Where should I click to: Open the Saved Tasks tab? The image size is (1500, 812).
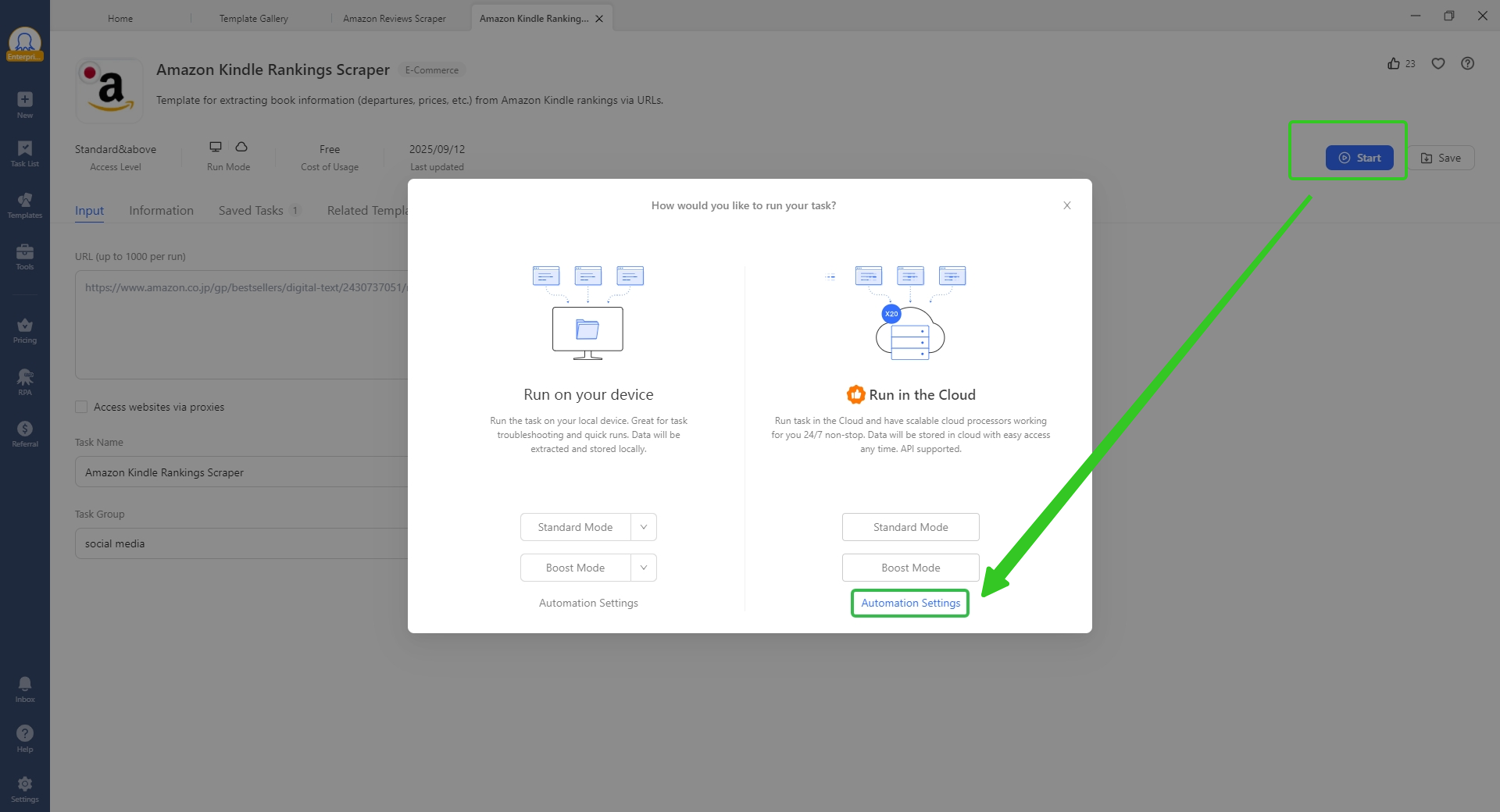pyautogui.click(x=251, y=211)
